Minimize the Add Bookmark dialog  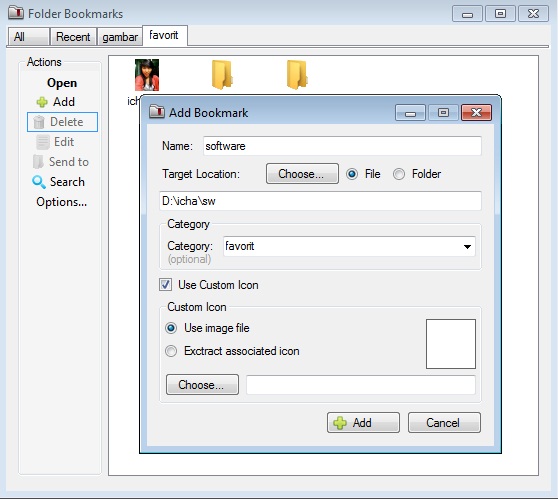pyautogui.click(x=410, y=112)
